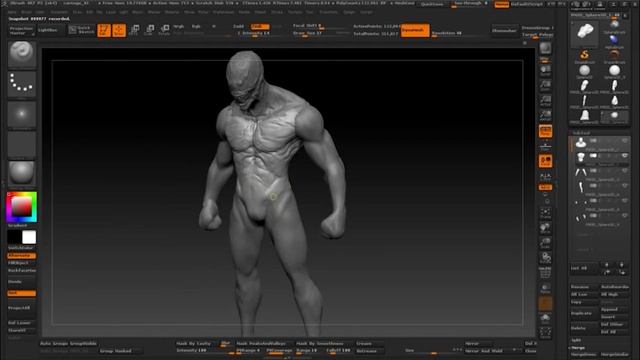The image size is (640, 360).
Task: Activate Draw mode button in toolbar
Action: (119, 30)
